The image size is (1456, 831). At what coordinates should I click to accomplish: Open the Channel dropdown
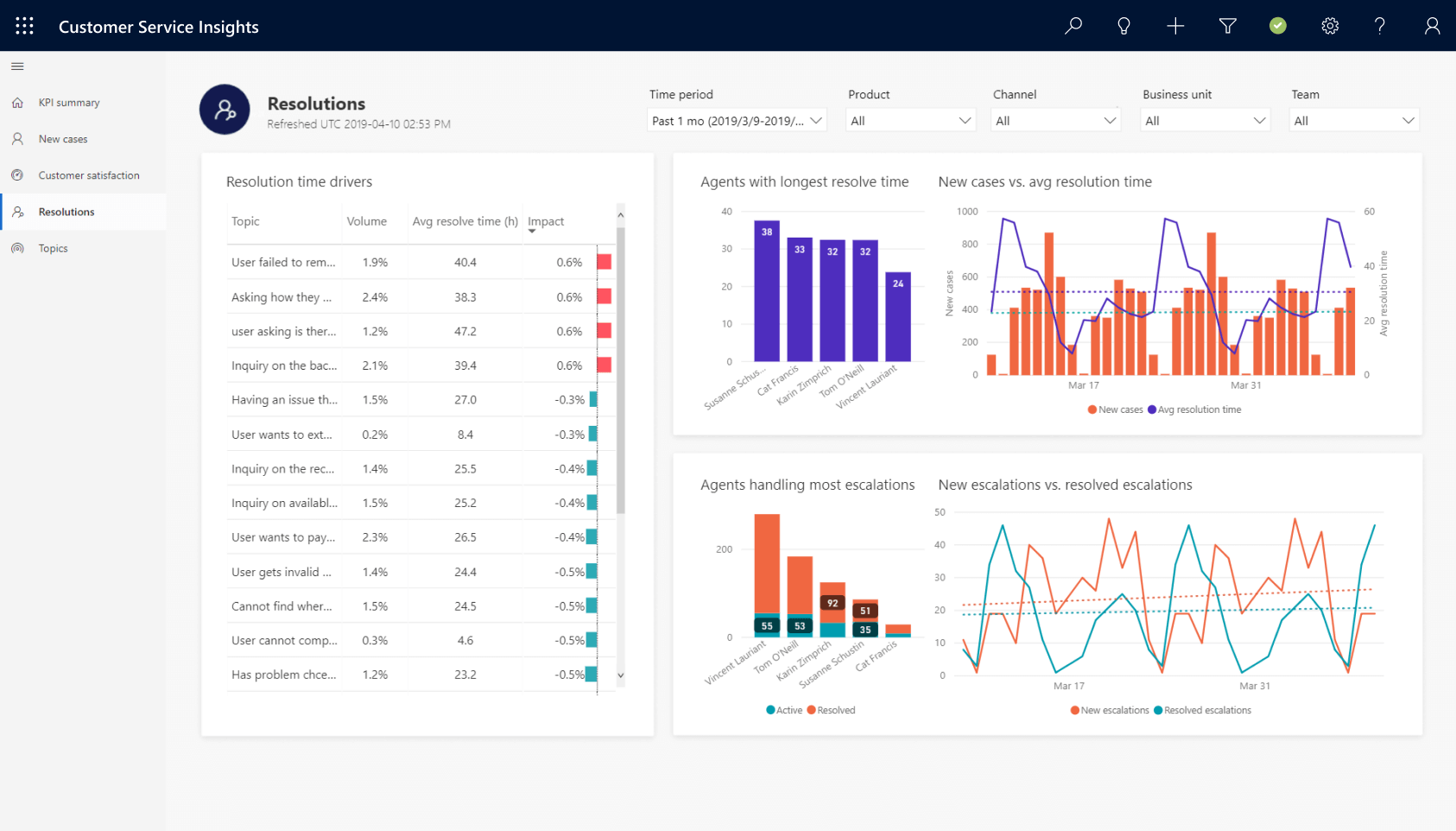click(x=1055, y=120)
